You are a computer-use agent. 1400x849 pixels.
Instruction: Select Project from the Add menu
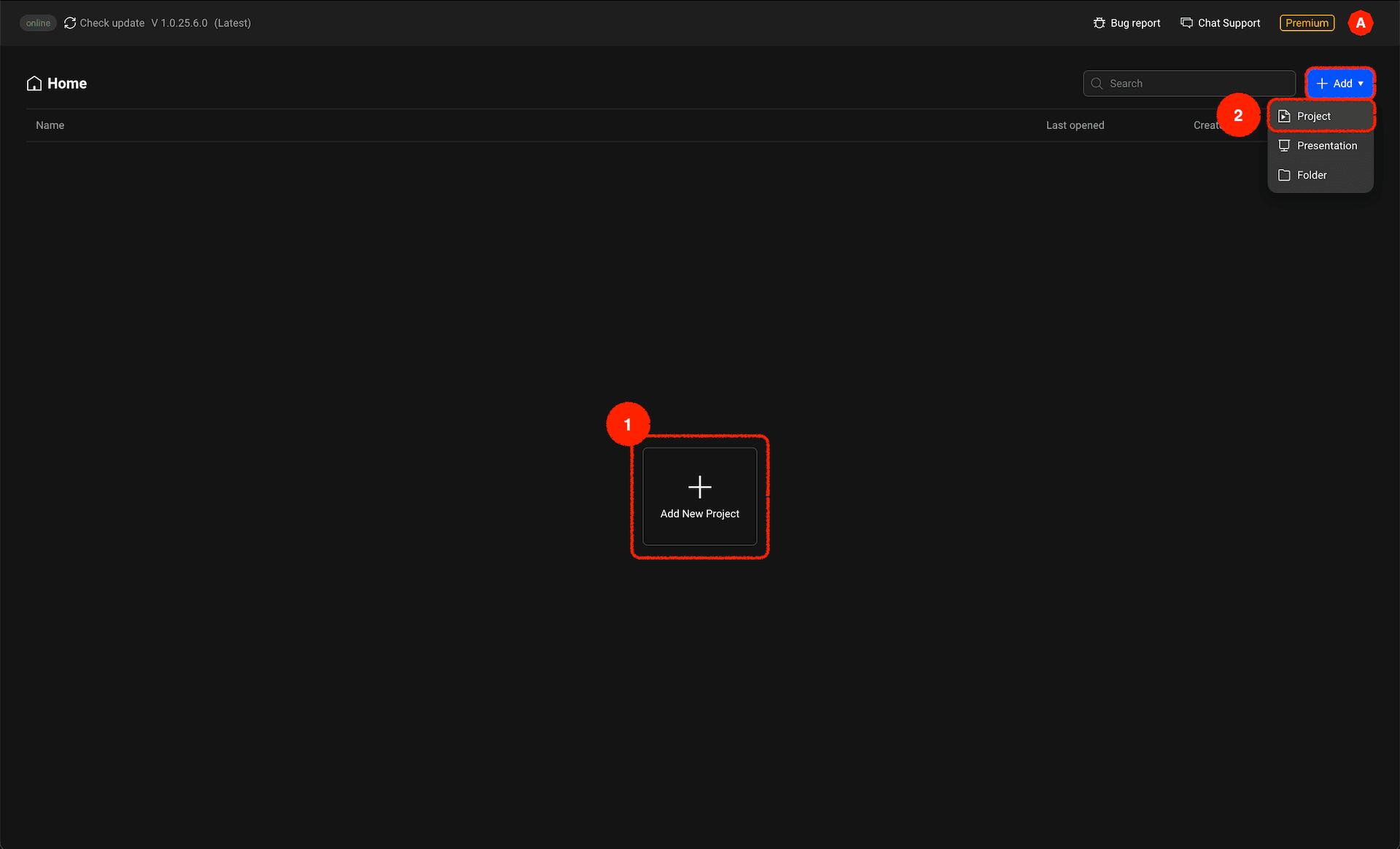click(1314, 117)
